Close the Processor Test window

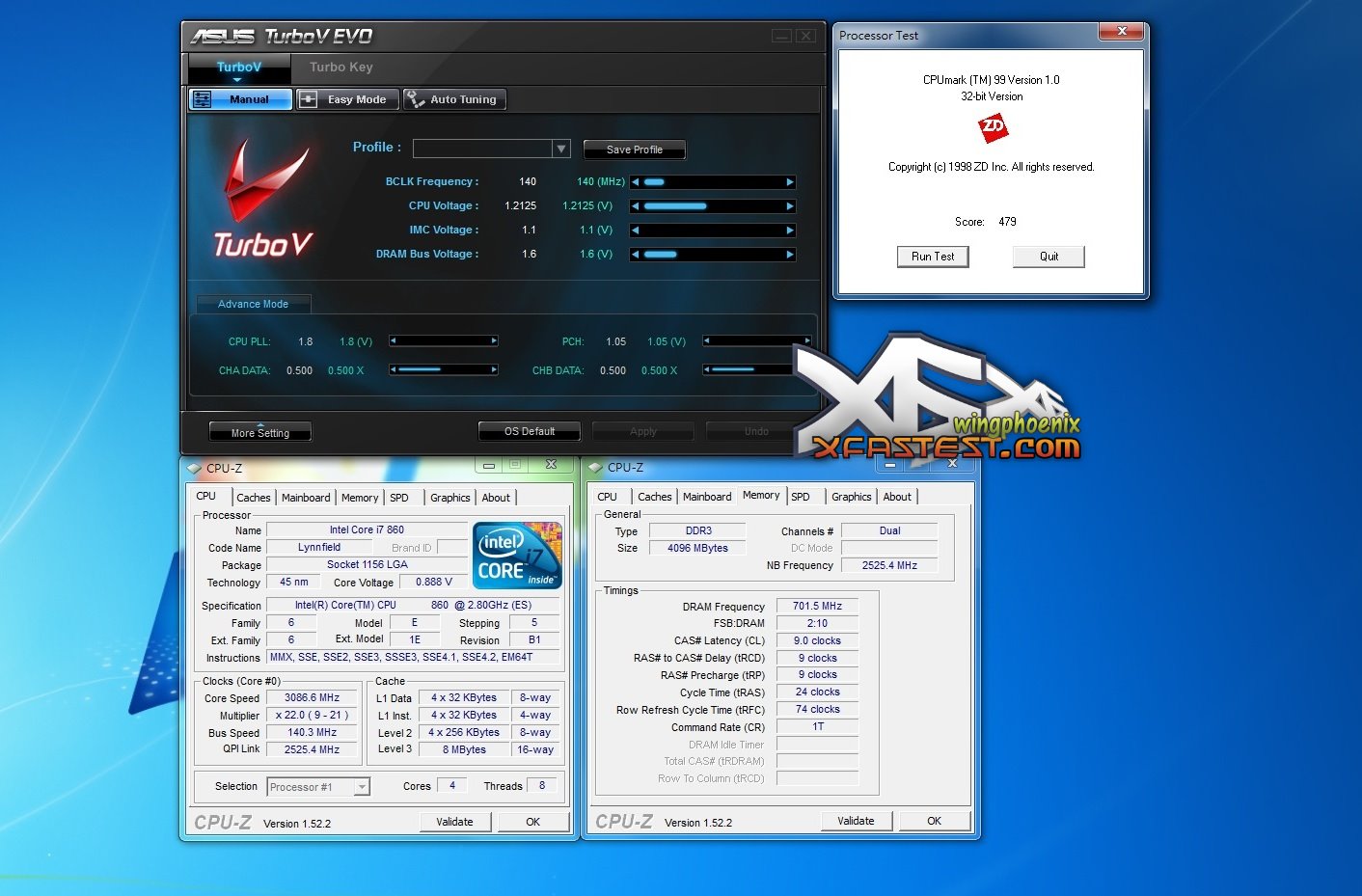[x=1122, y=32]
